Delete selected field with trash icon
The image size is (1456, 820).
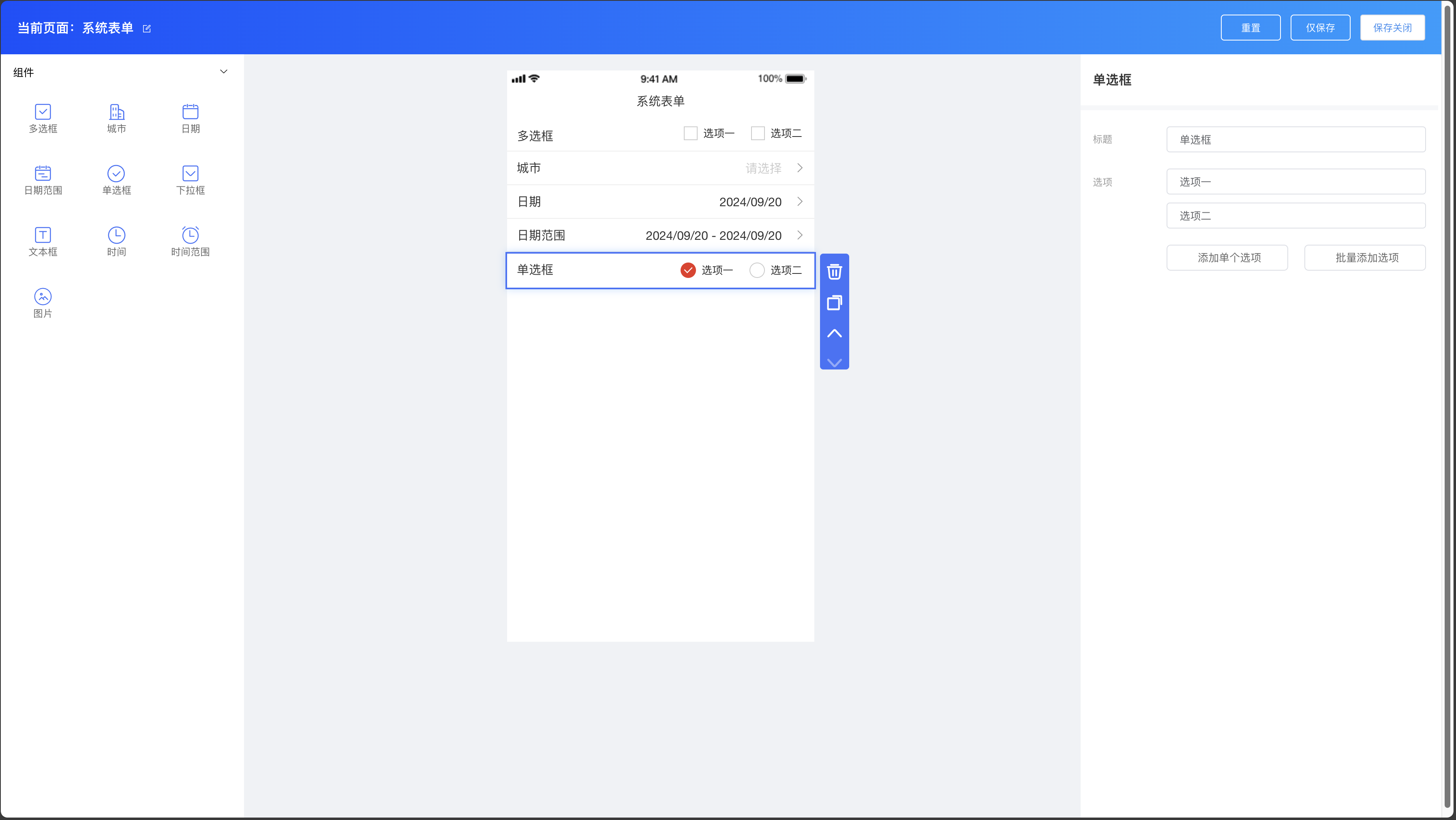(x=834, y=271)
